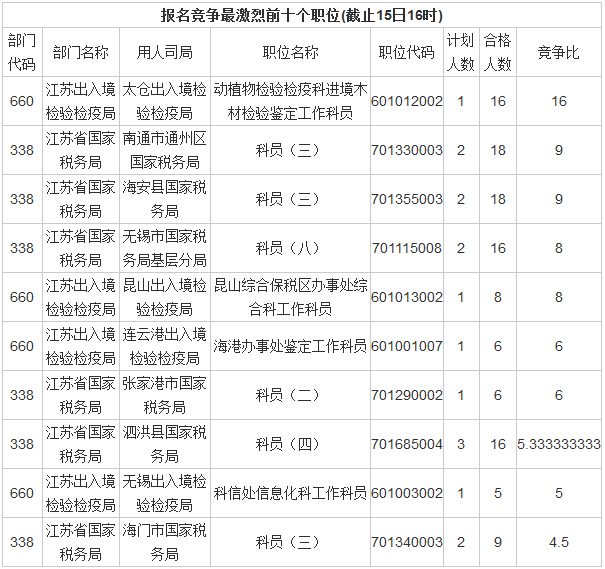The image size is (605, 569).
Task: Select the cell 海门市国家税务局
Action: pyautogui.click(x=165, y=542)
